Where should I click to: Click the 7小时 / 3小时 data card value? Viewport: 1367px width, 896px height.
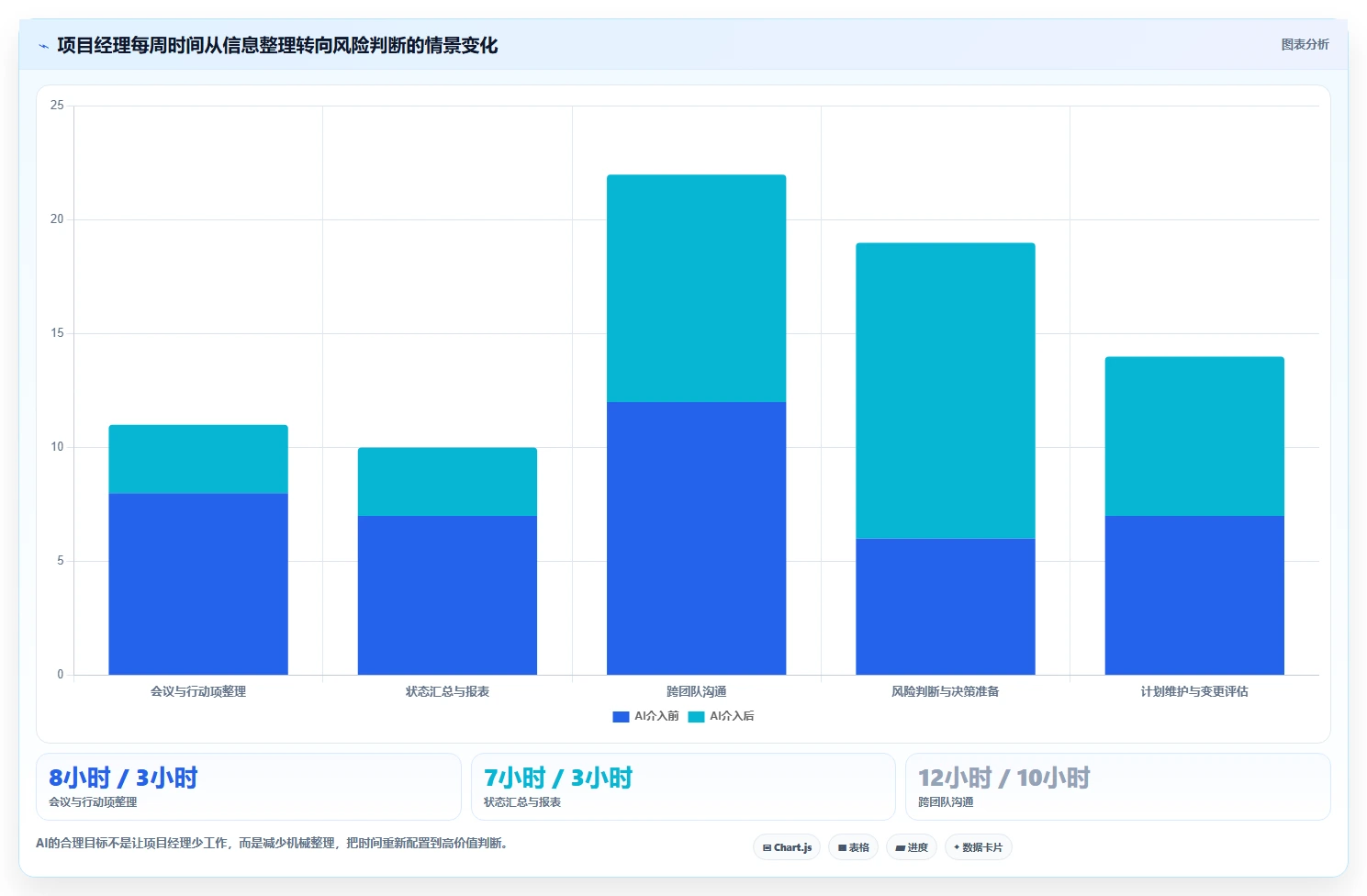tap(558, 778)
